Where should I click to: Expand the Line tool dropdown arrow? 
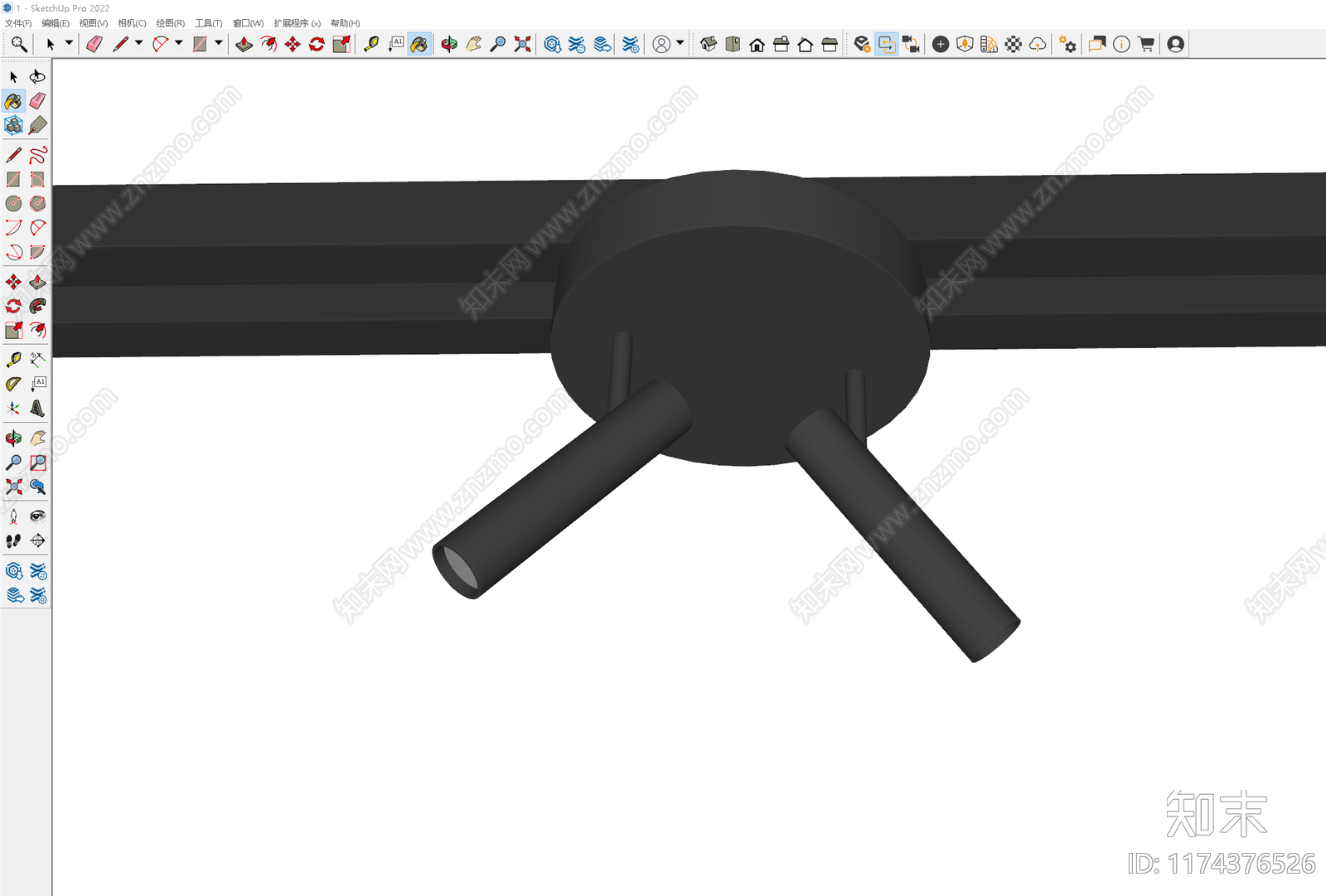138,43
